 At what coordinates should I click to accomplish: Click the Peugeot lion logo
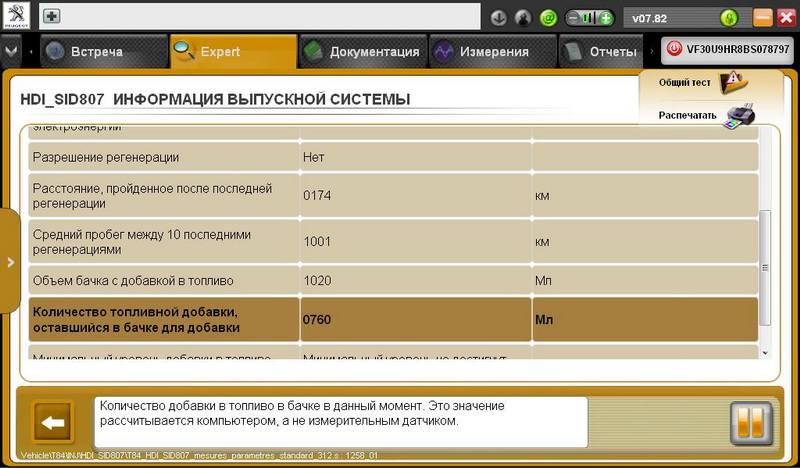[18, 17]
